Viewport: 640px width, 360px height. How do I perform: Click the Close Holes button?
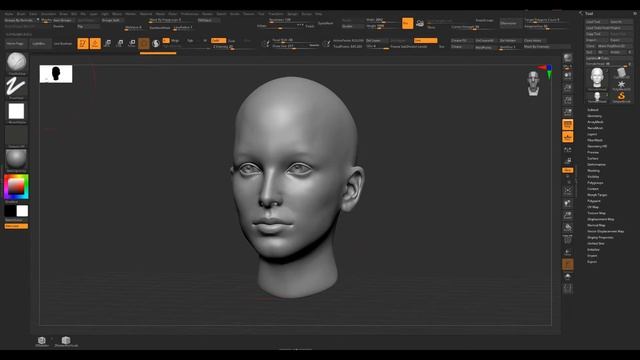(535, 40)
